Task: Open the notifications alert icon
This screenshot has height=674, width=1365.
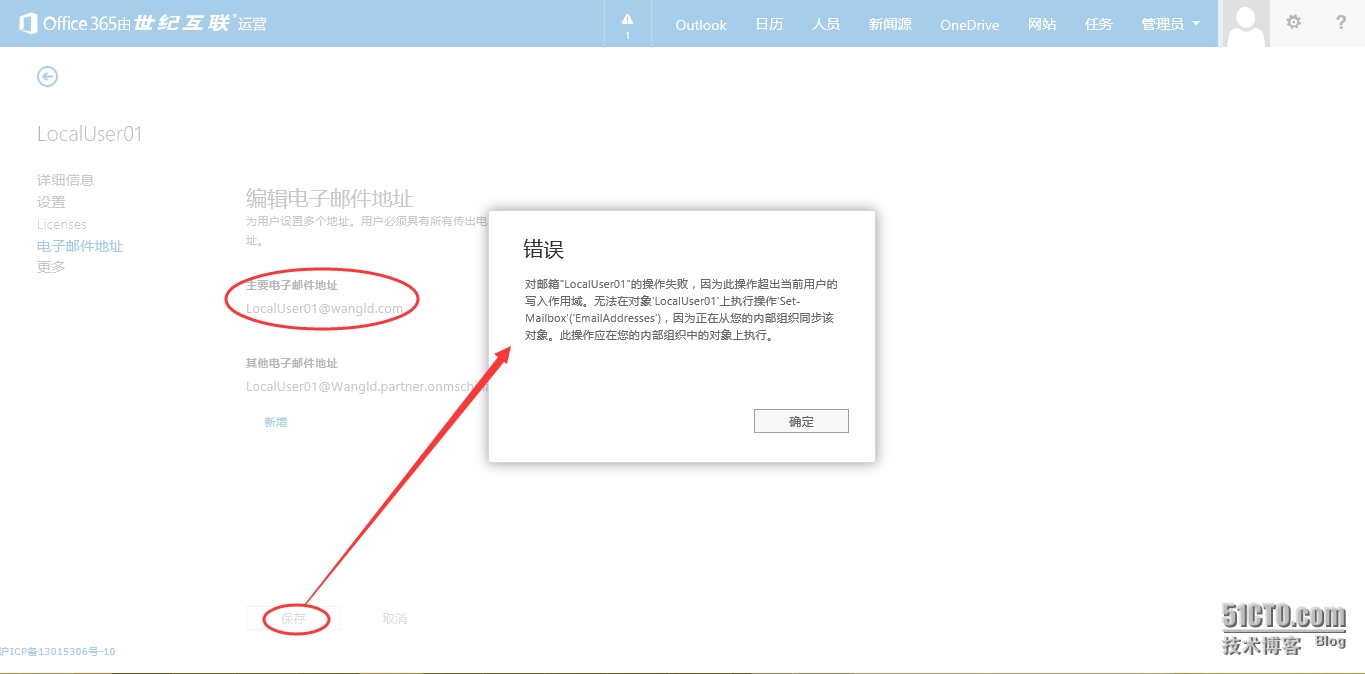Action: point(627,24)
